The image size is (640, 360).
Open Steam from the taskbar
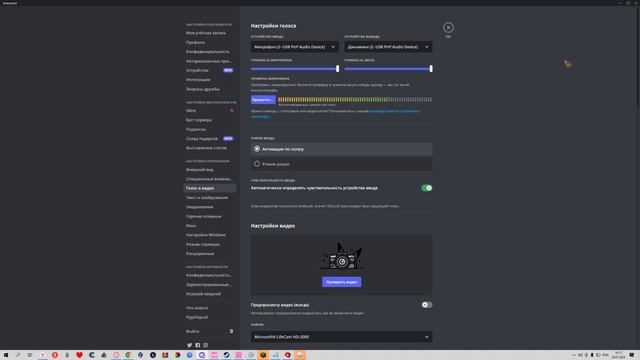point(226,355)
